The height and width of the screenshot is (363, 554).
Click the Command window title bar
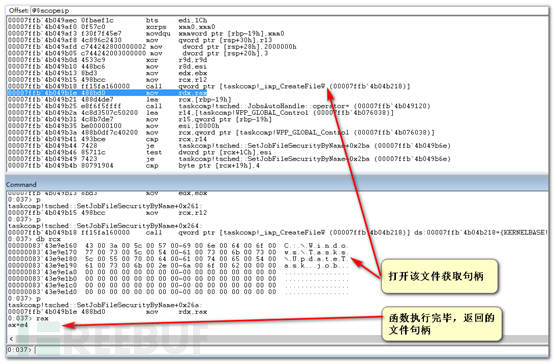[x=277, y=185]
